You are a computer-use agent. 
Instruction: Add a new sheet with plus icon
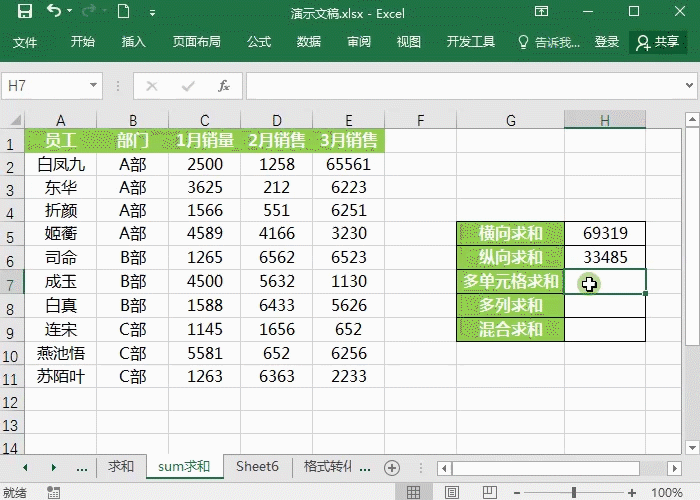[392, 468]
